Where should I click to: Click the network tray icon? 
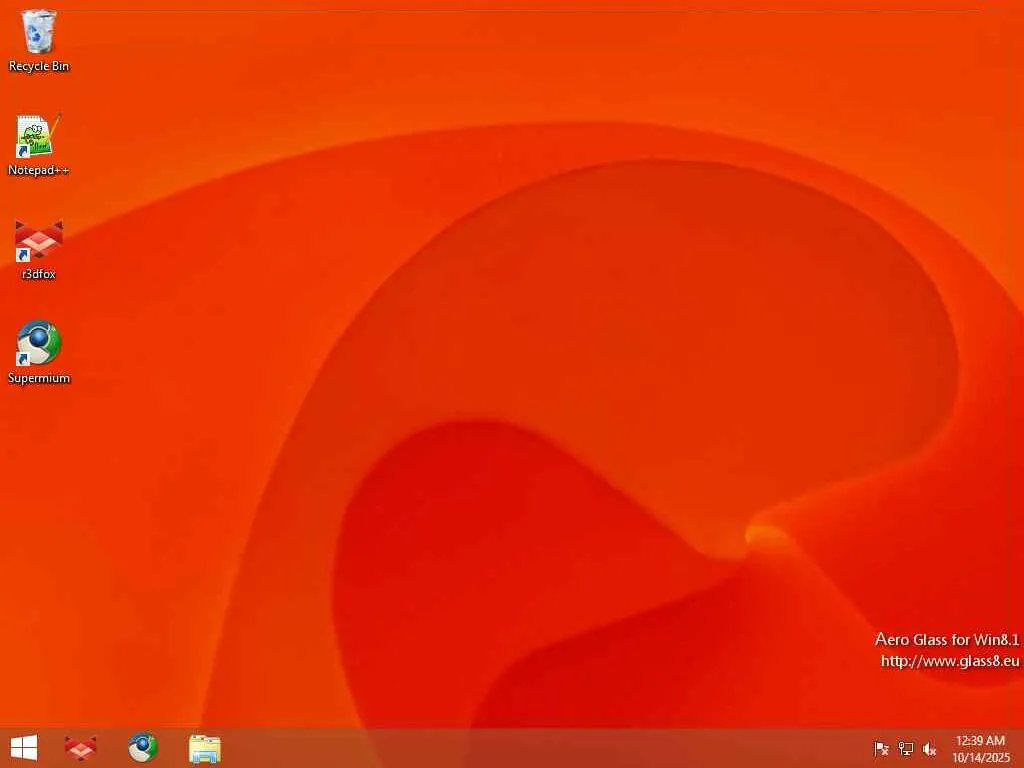click(x=906, y=749)
